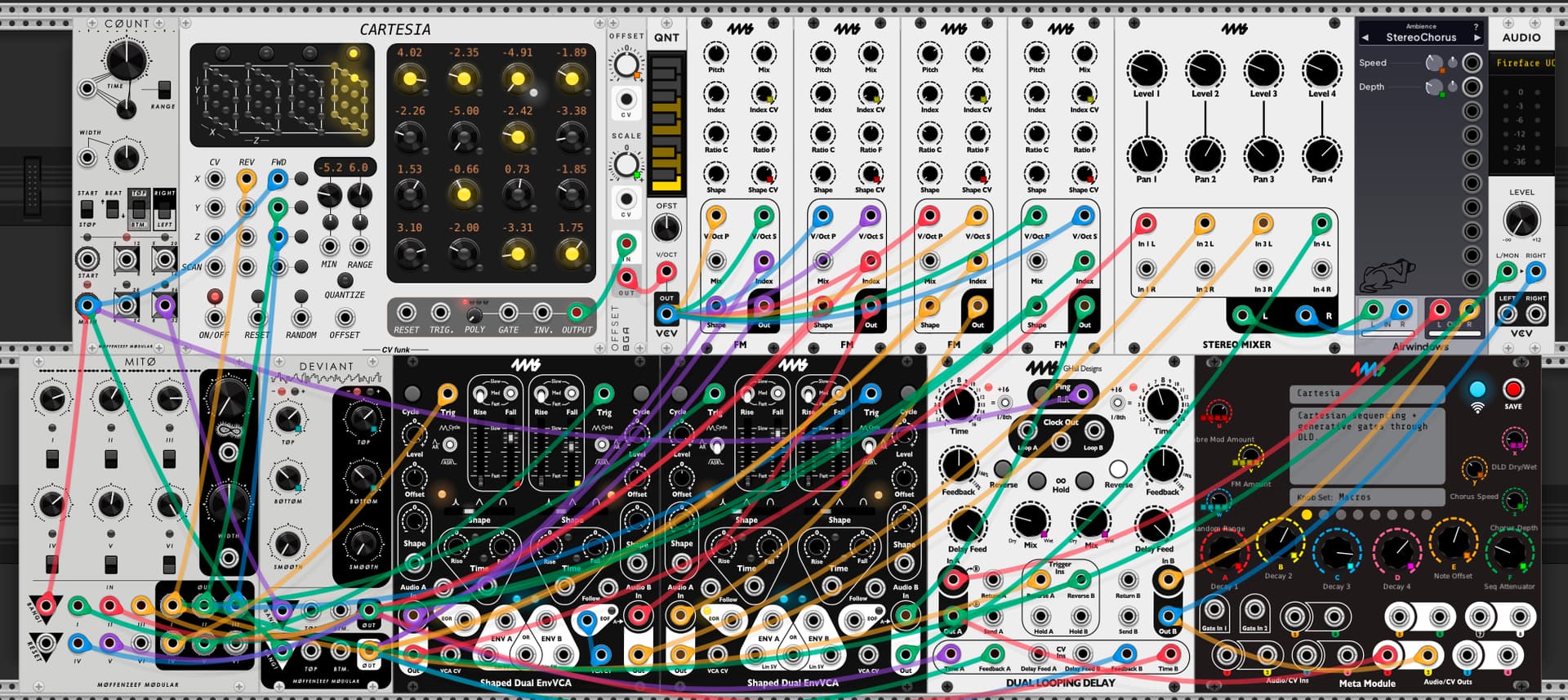Toggle the RANGE switch on COUNT module
The height and width of the screenshot is (700, 1568).
[164, 90]
